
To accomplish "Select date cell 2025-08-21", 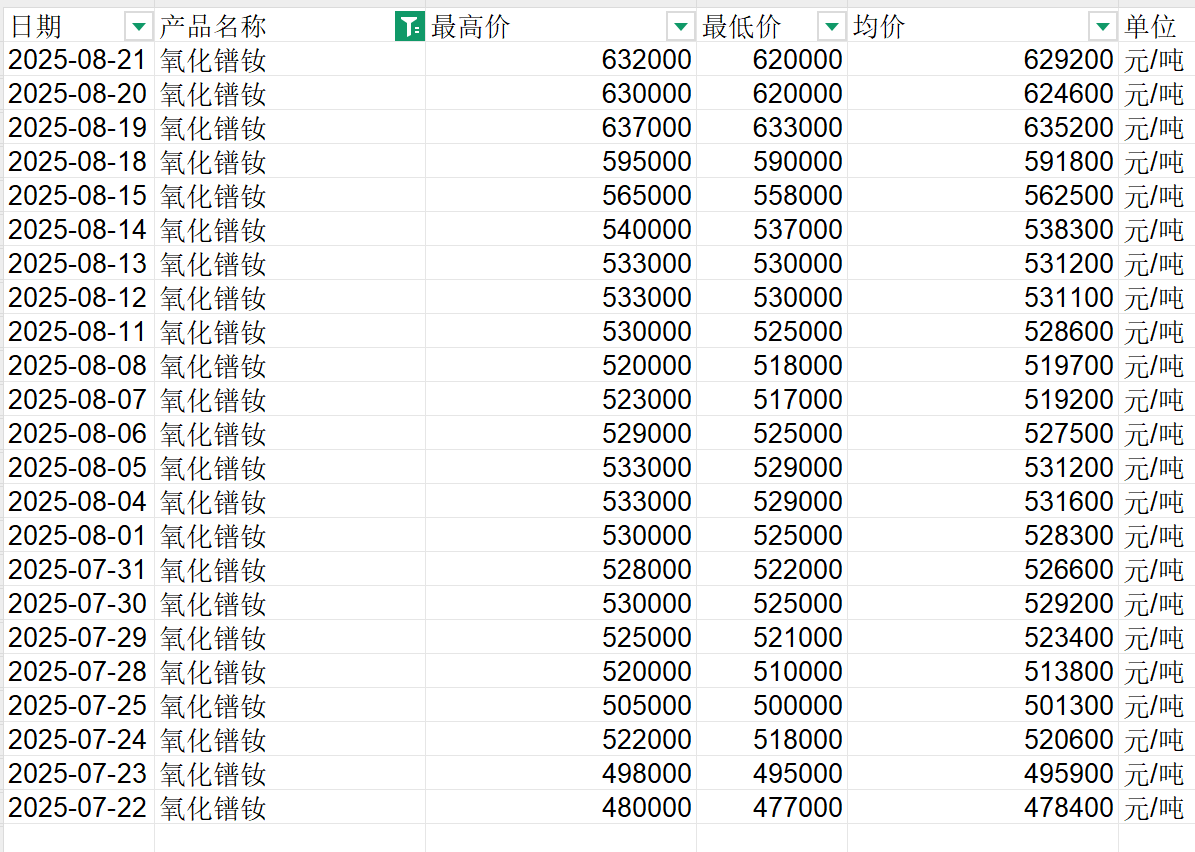I will pos(78,59).
